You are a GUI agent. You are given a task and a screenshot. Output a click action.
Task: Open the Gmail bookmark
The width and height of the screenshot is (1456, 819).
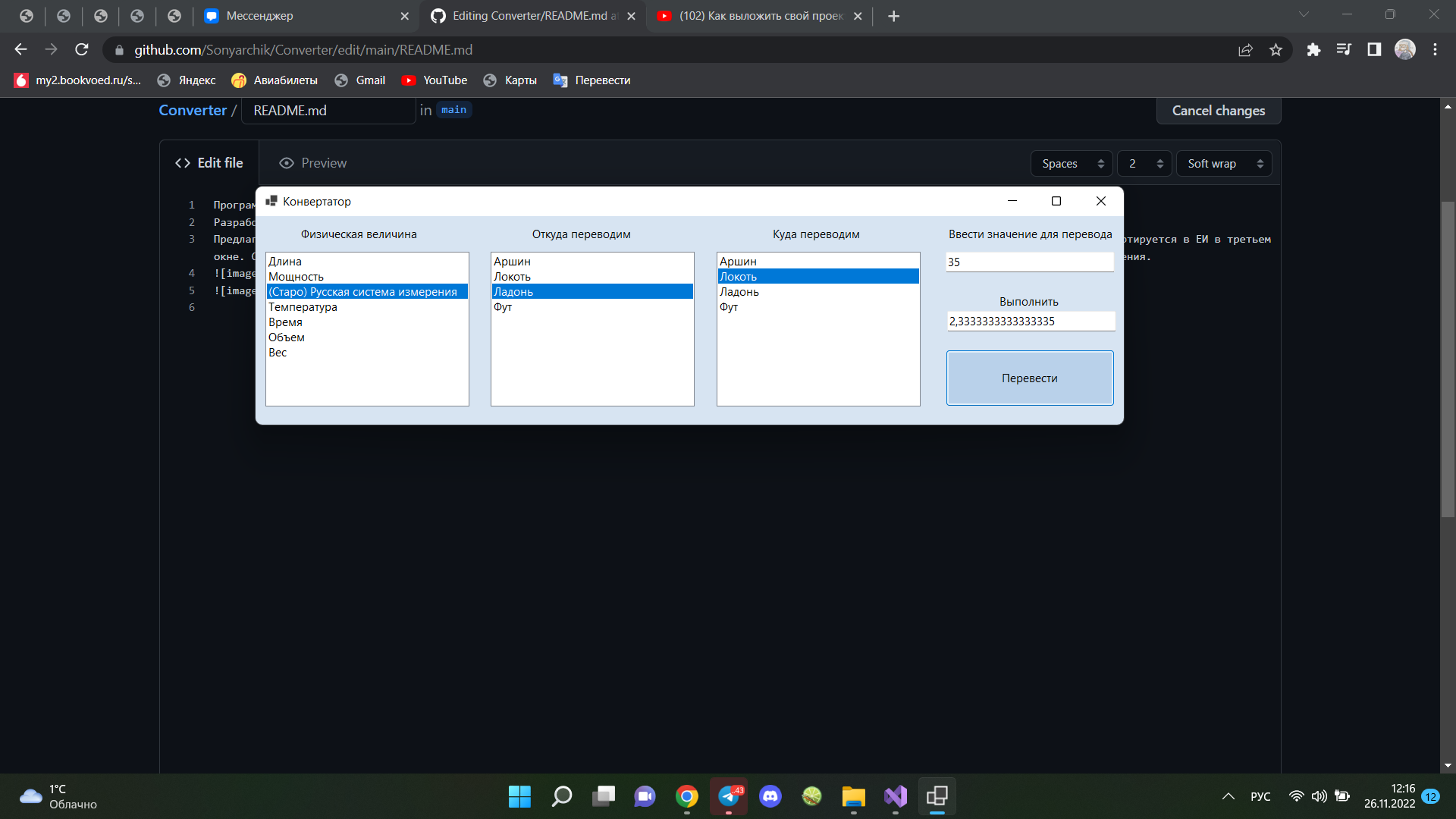(x=360, y=80)
